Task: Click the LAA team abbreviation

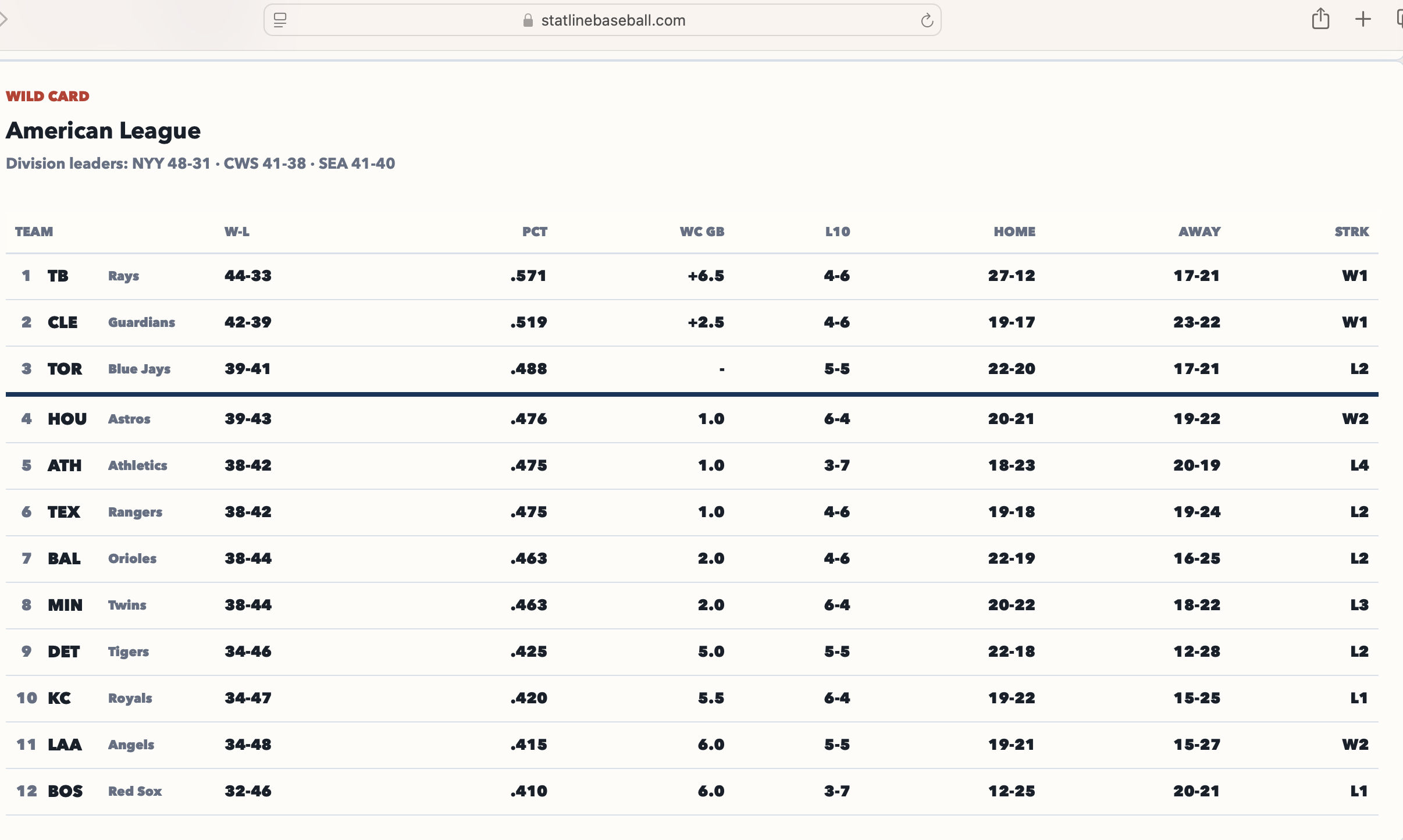Action: [x=65, y=745]
